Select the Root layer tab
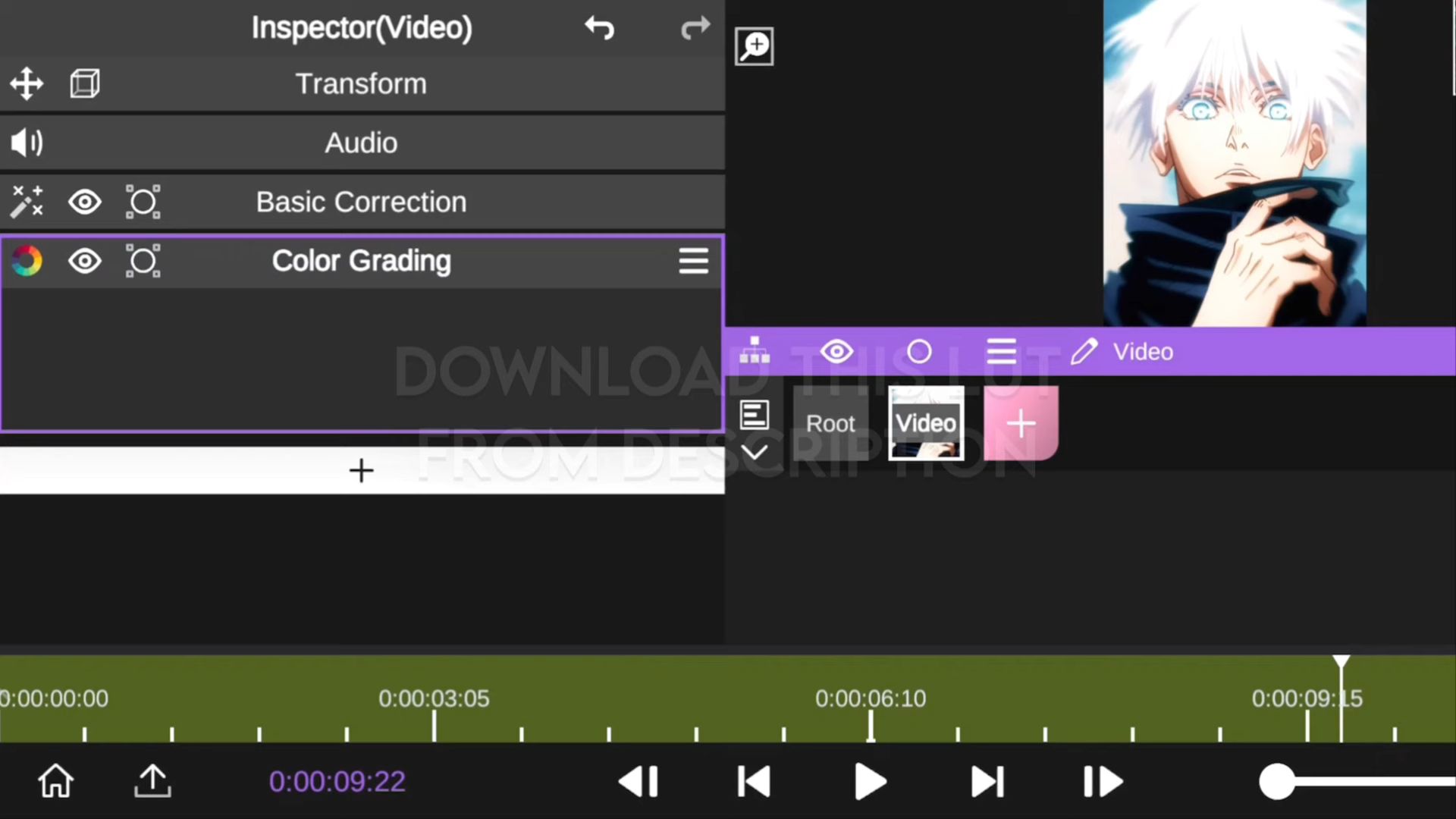The image size is (1456, 819). pos(830,423)
